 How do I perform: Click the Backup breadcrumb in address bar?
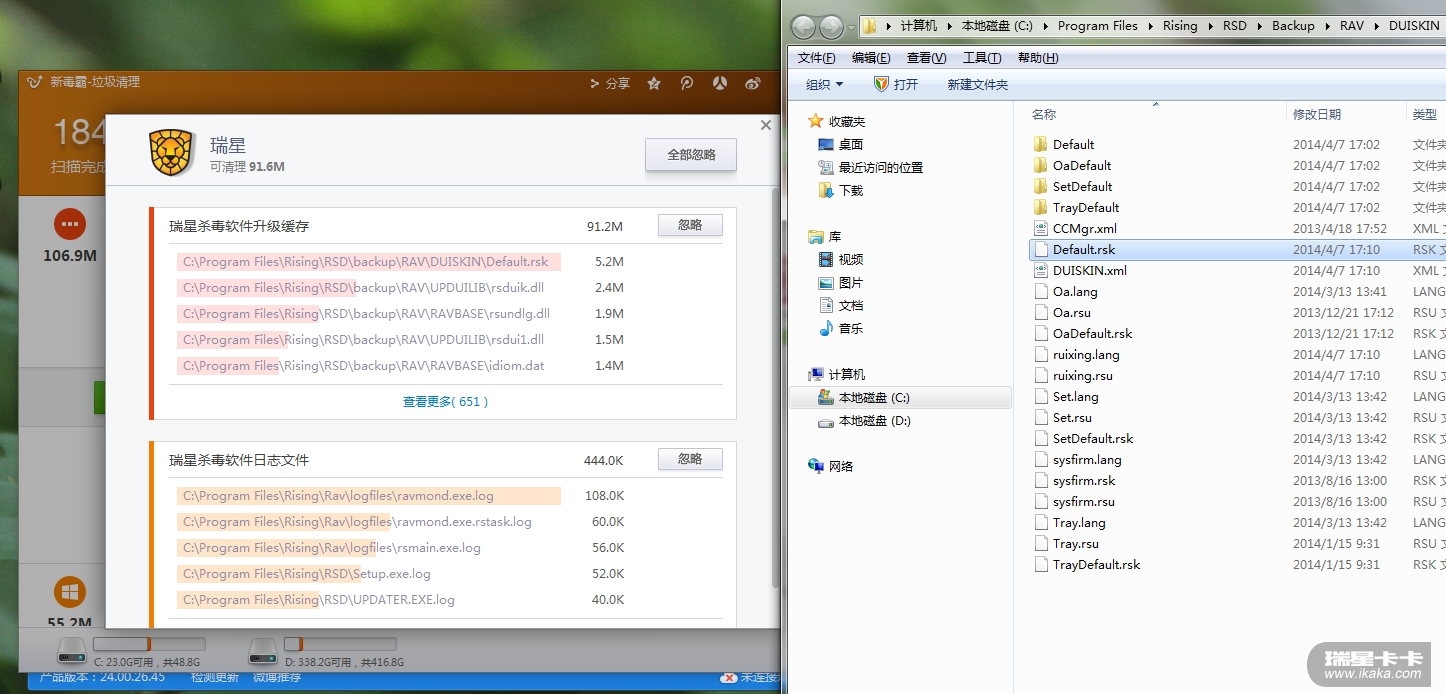[x=1293, y=26]
